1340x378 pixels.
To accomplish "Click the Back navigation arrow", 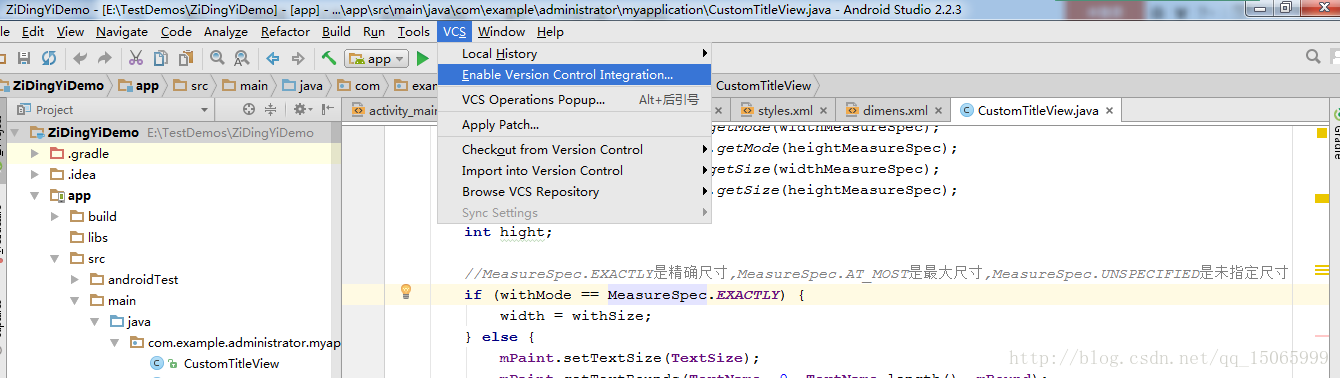I will [272, 58].
